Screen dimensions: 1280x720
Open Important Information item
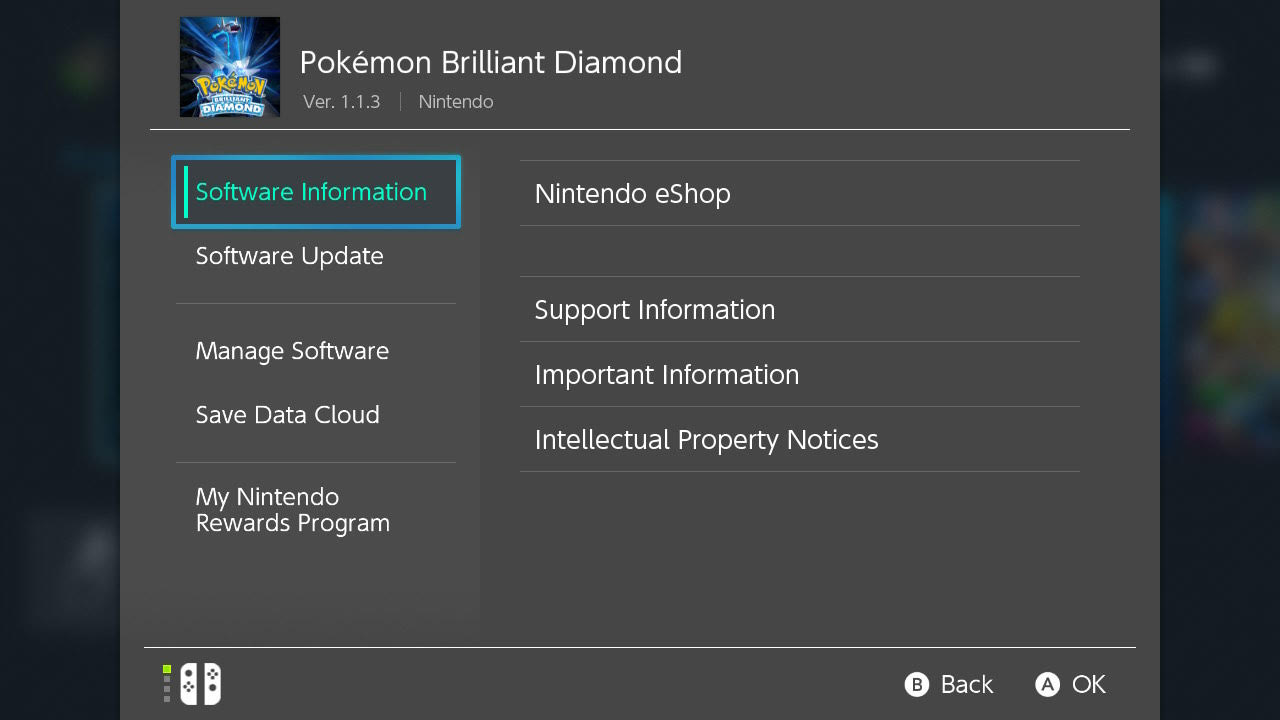coord(800,374)
